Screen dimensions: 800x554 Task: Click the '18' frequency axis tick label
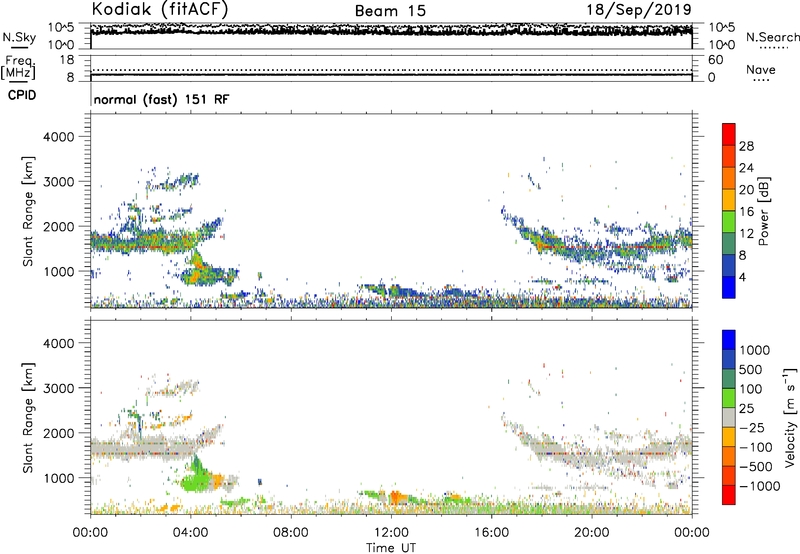(67, 60)
